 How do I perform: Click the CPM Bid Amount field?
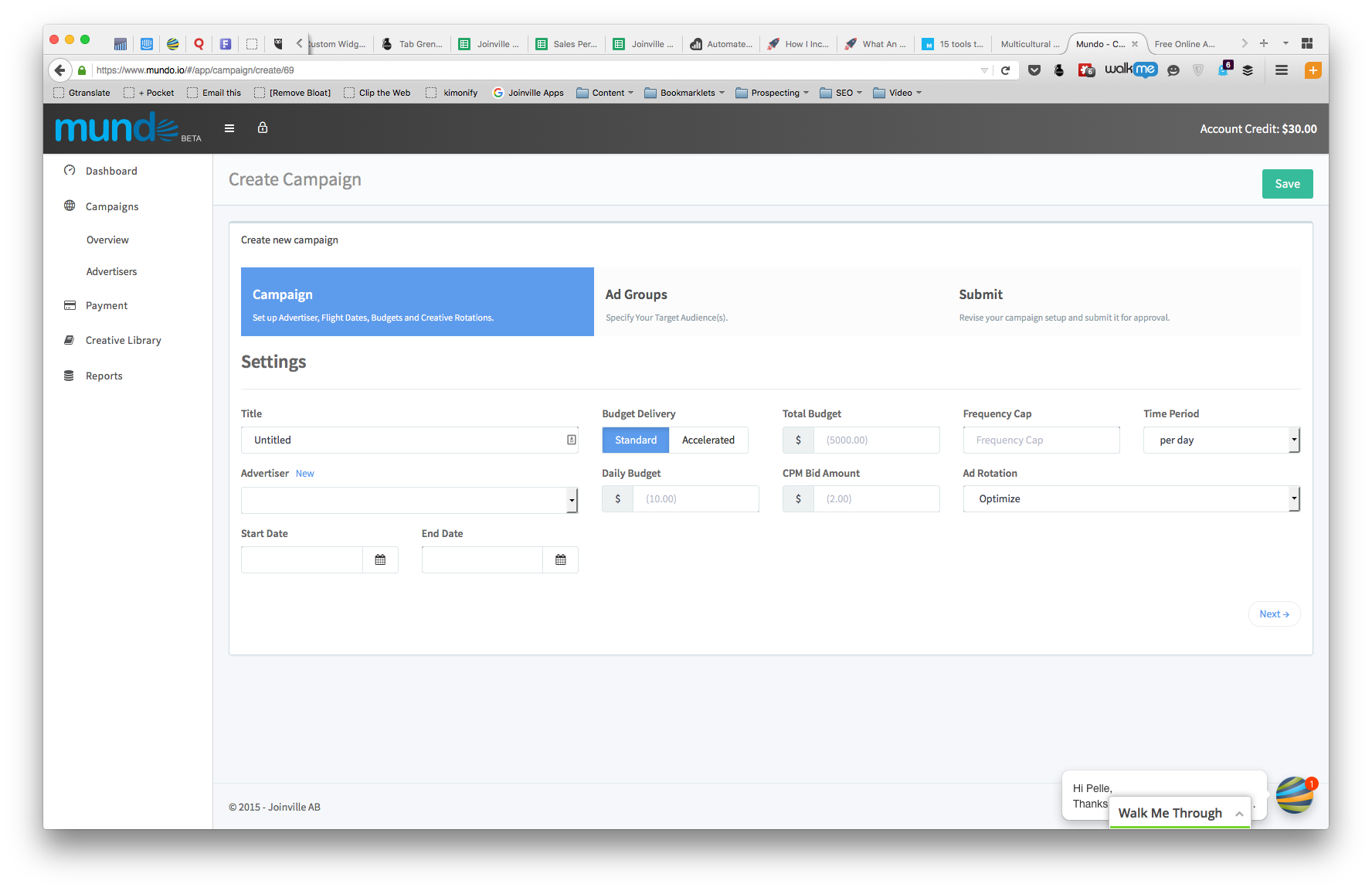click(x=877, y=498)
